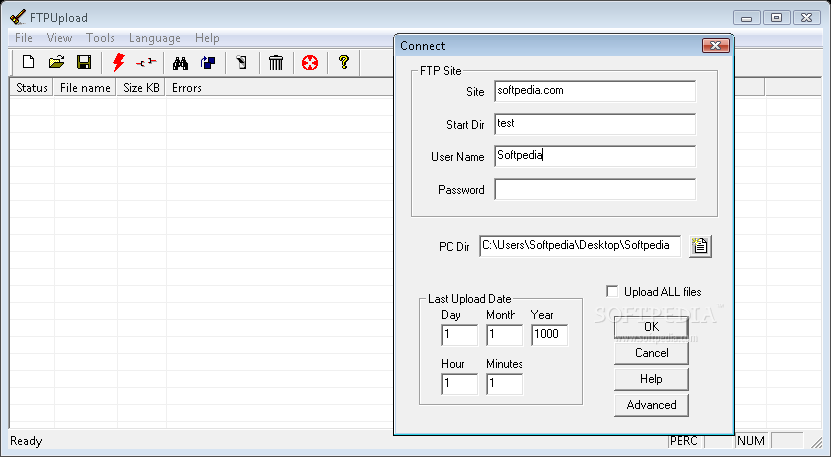Click the binoculars find icon

181,63
